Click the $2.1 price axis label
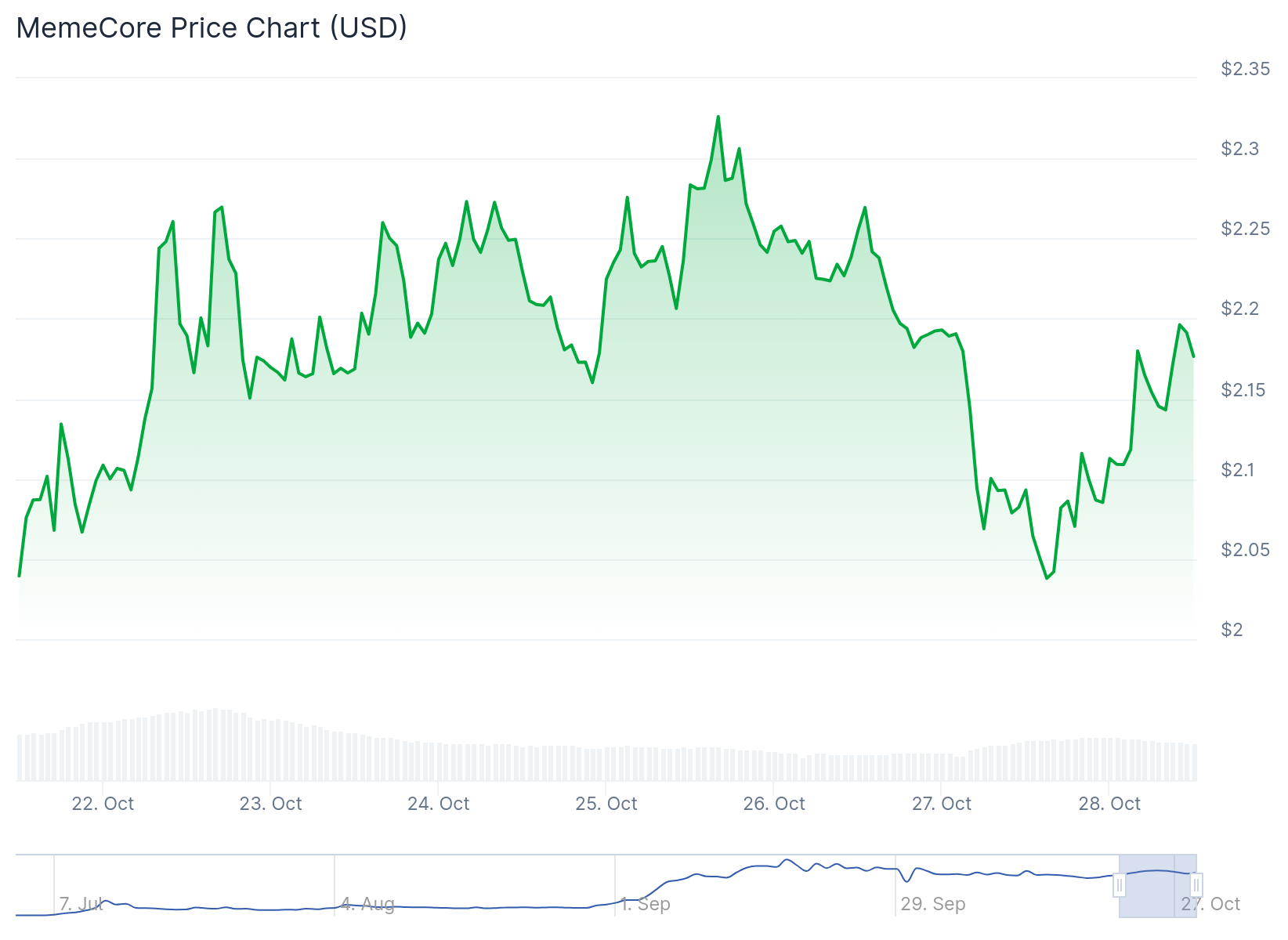 tap(1239, 470)
